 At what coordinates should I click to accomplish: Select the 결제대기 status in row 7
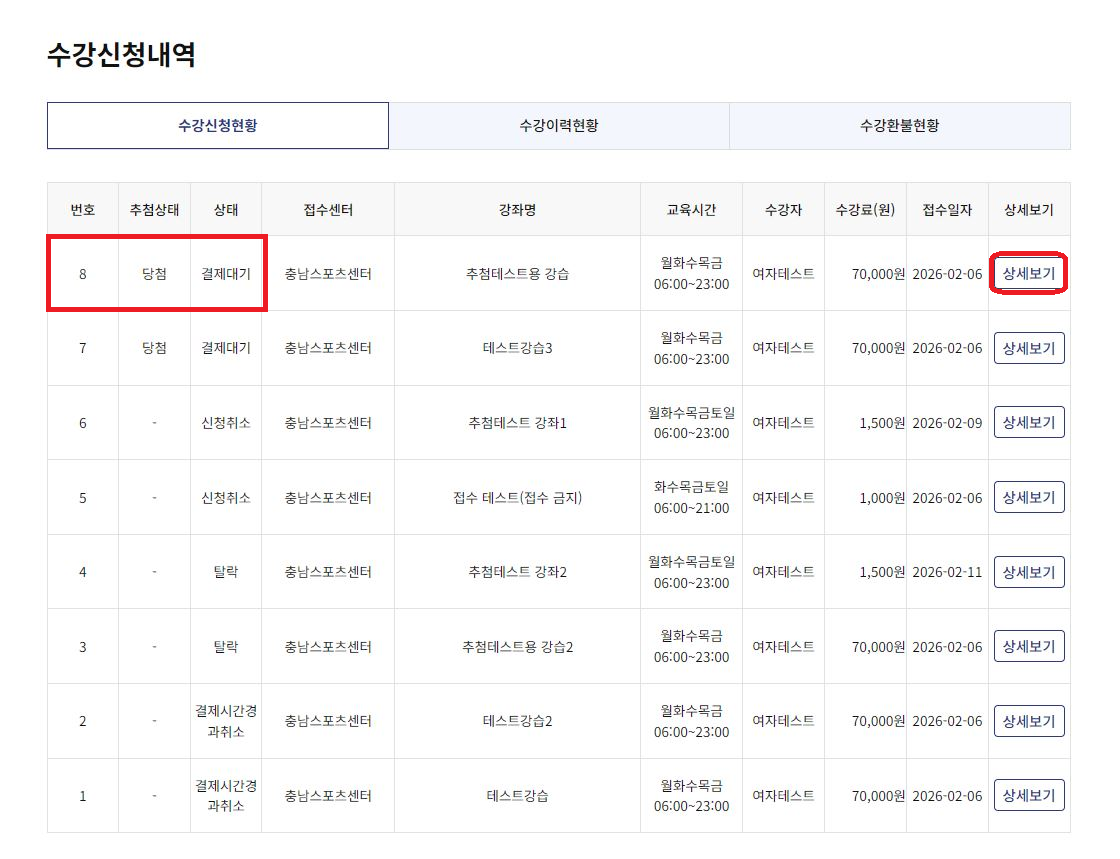coord(226,348)
